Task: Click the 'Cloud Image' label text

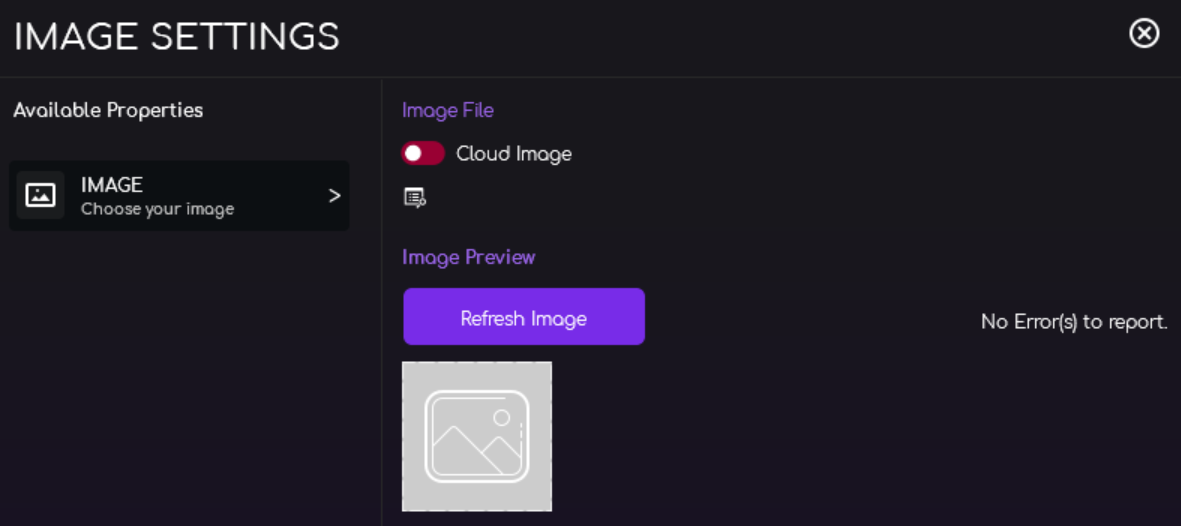Action: click(x=514, y=154)
